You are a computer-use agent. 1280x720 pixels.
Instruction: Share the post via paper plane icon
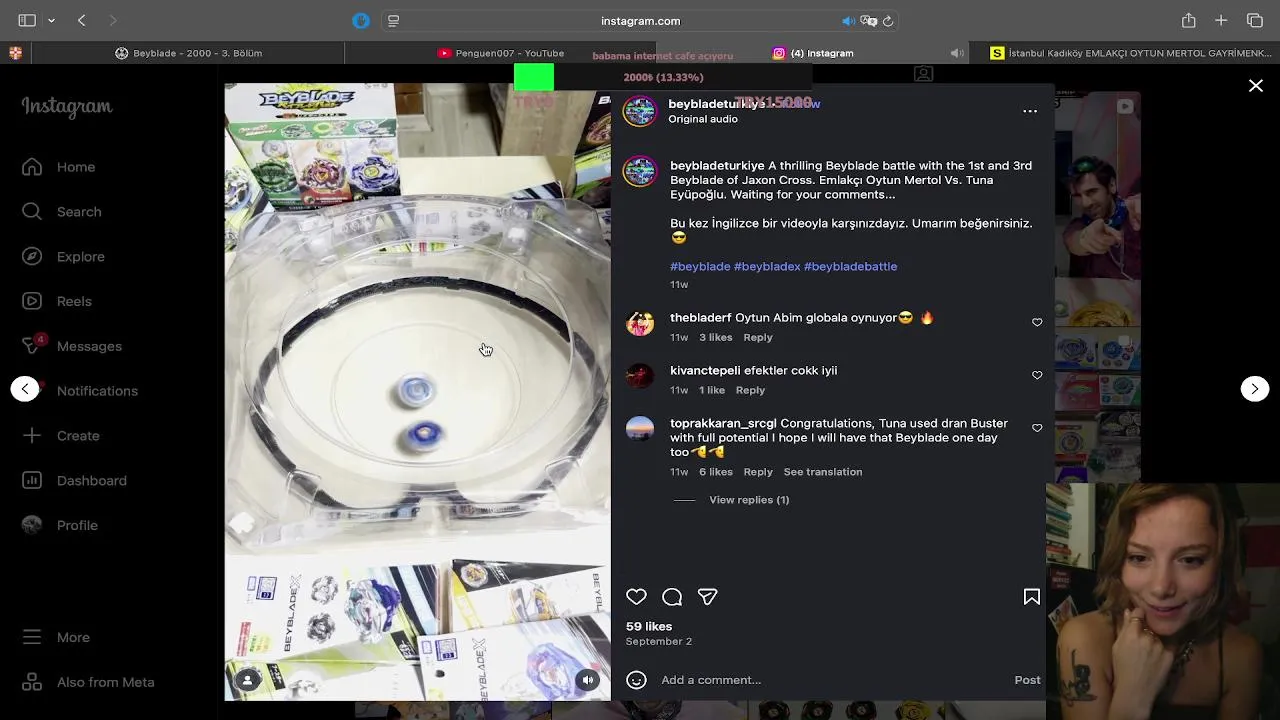(x=708, y=597)
